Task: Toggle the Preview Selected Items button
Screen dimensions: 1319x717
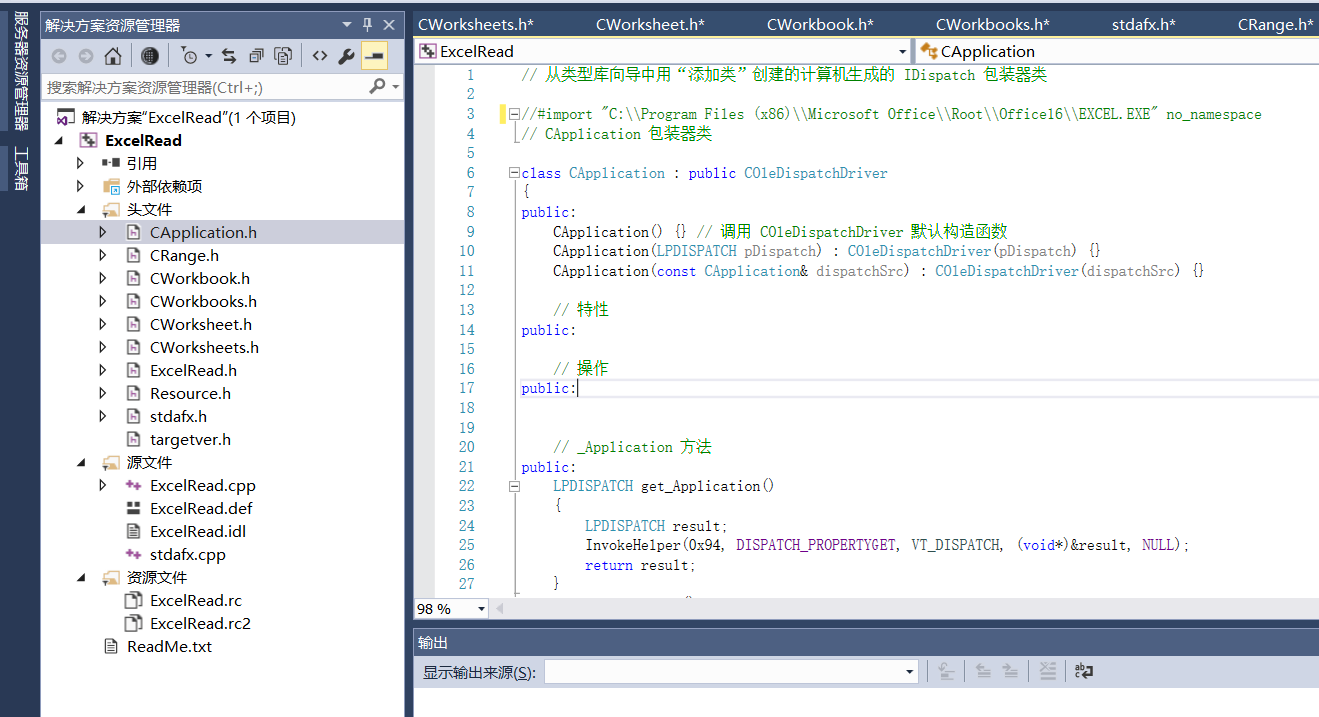Action: pos(374,56)
